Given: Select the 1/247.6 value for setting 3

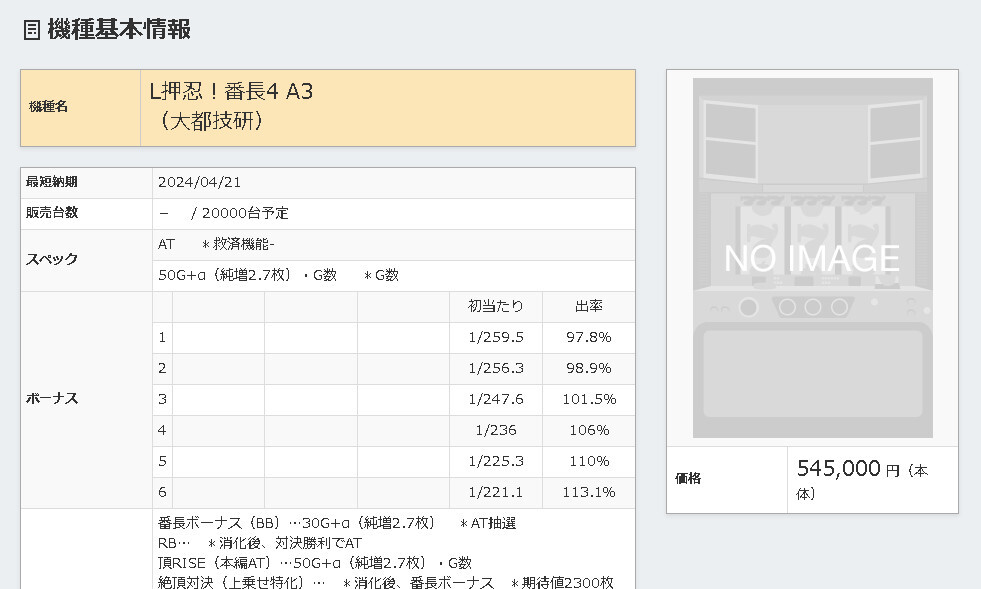Looking at the screenshot, I should pos(496,399).
